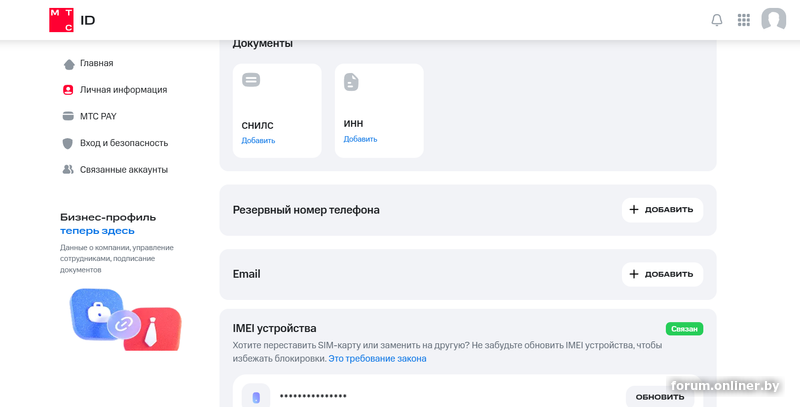Open the user profile avatar
Screen dimensions: 800x407
click(x=773, y=20)
